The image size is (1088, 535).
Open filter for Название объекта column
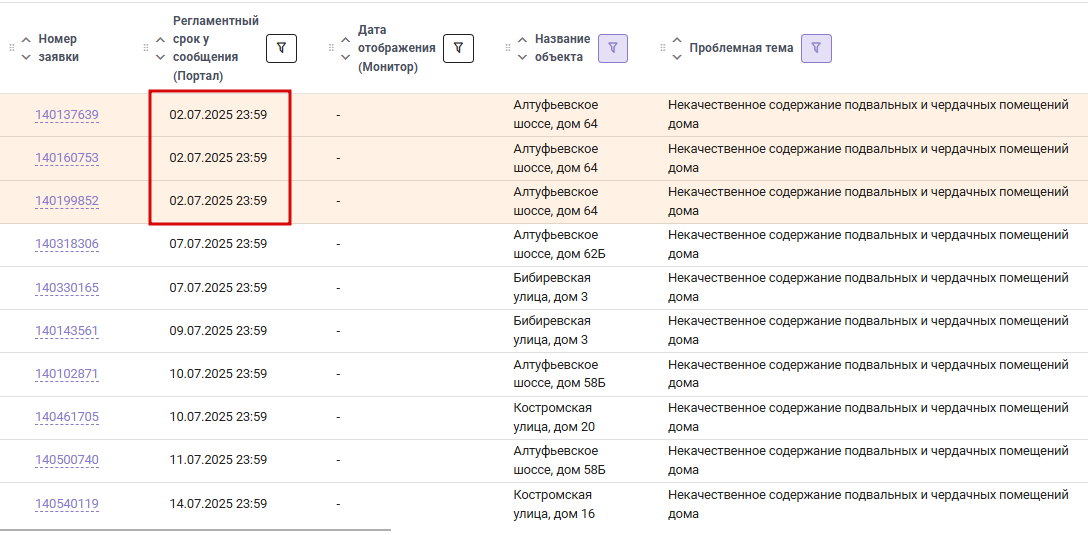tap(613, 48)
